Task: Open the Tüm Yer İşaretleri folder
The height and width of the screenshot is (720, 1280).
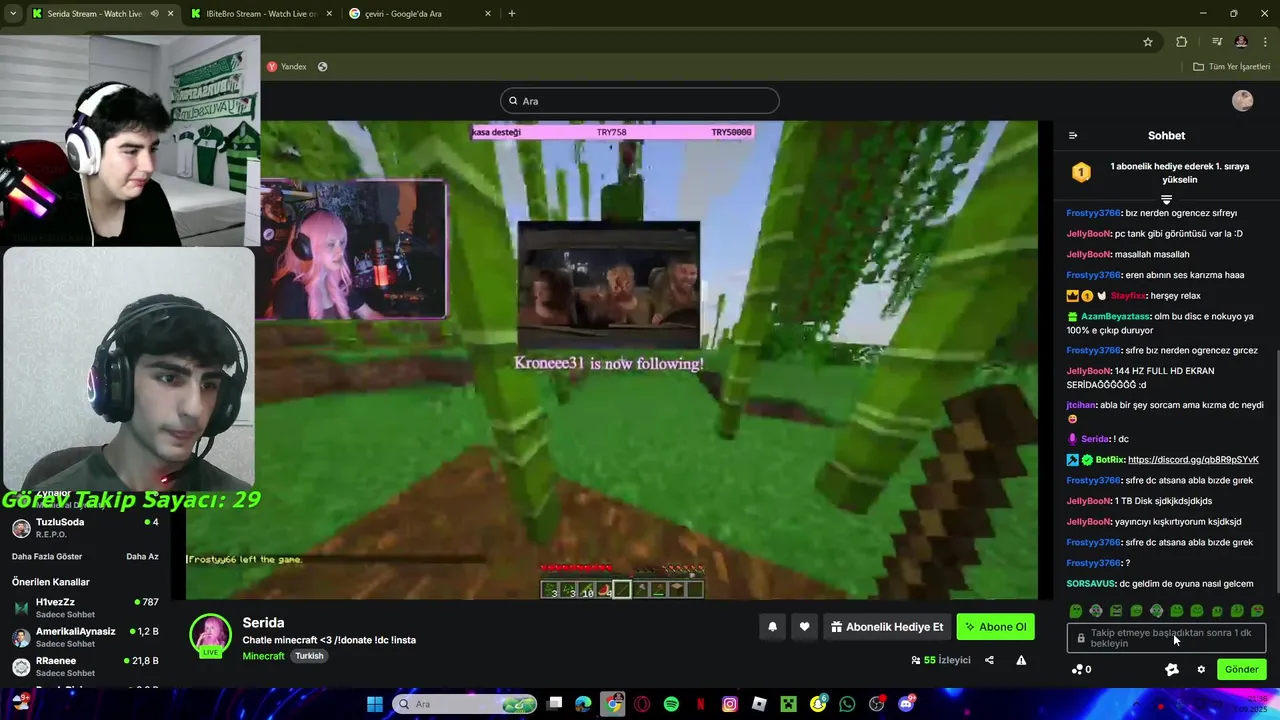Action: click(x=1232, y=66)
